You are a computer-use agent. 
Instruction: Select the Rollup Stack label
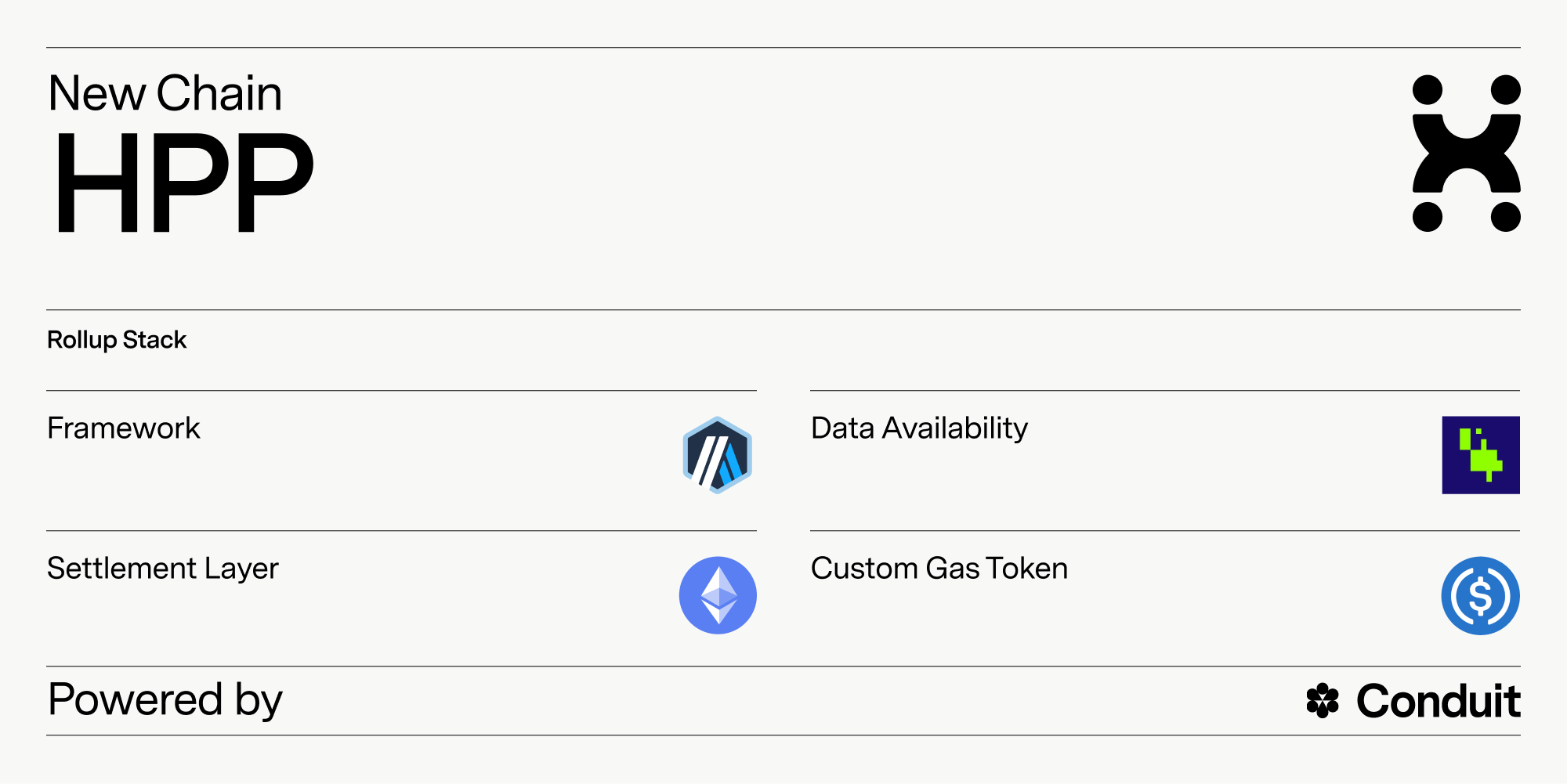click(117, 340)
